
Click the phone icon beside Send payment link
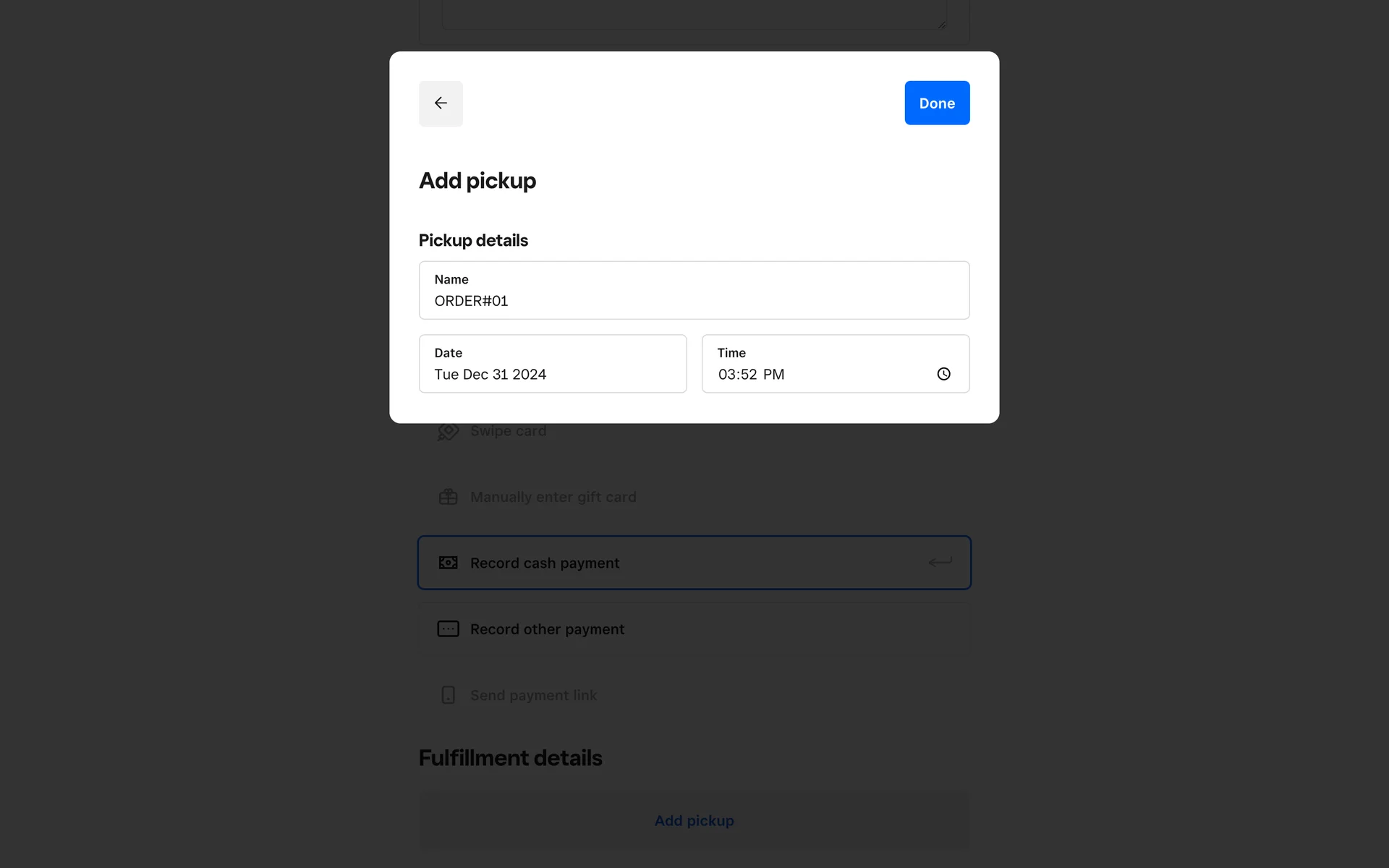click(x=448, y=695)
